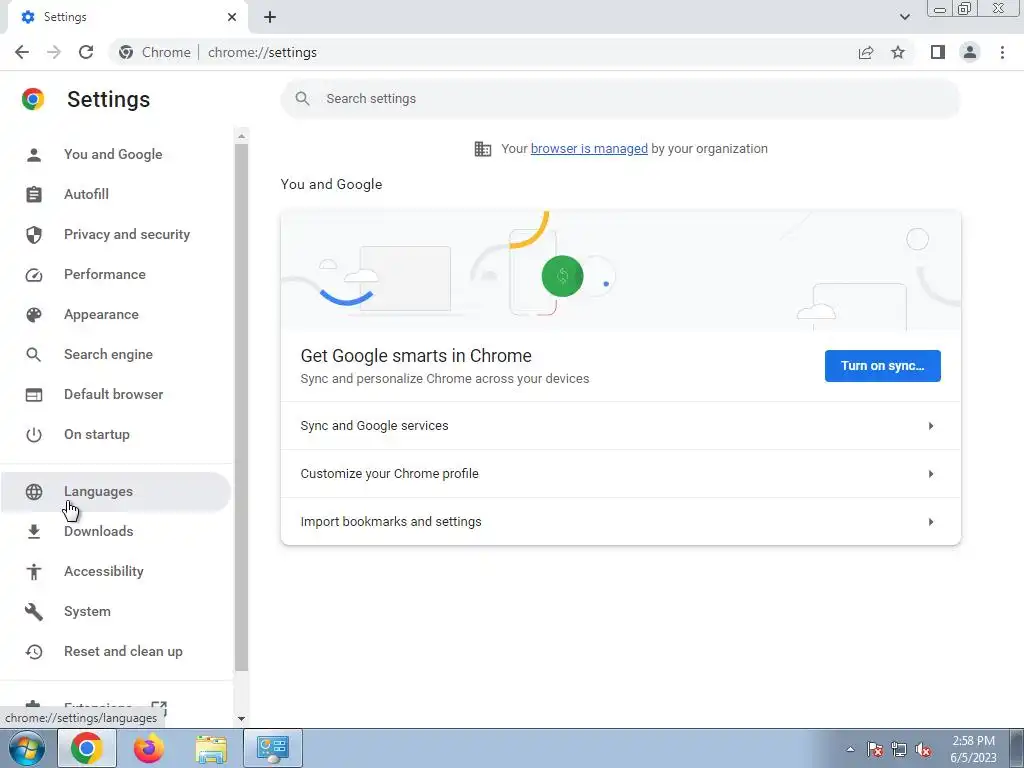The width and height of the screenshot is (1024, 768).
Task: Click Chrome icon in taskbar
Action: tap(86, 748)
